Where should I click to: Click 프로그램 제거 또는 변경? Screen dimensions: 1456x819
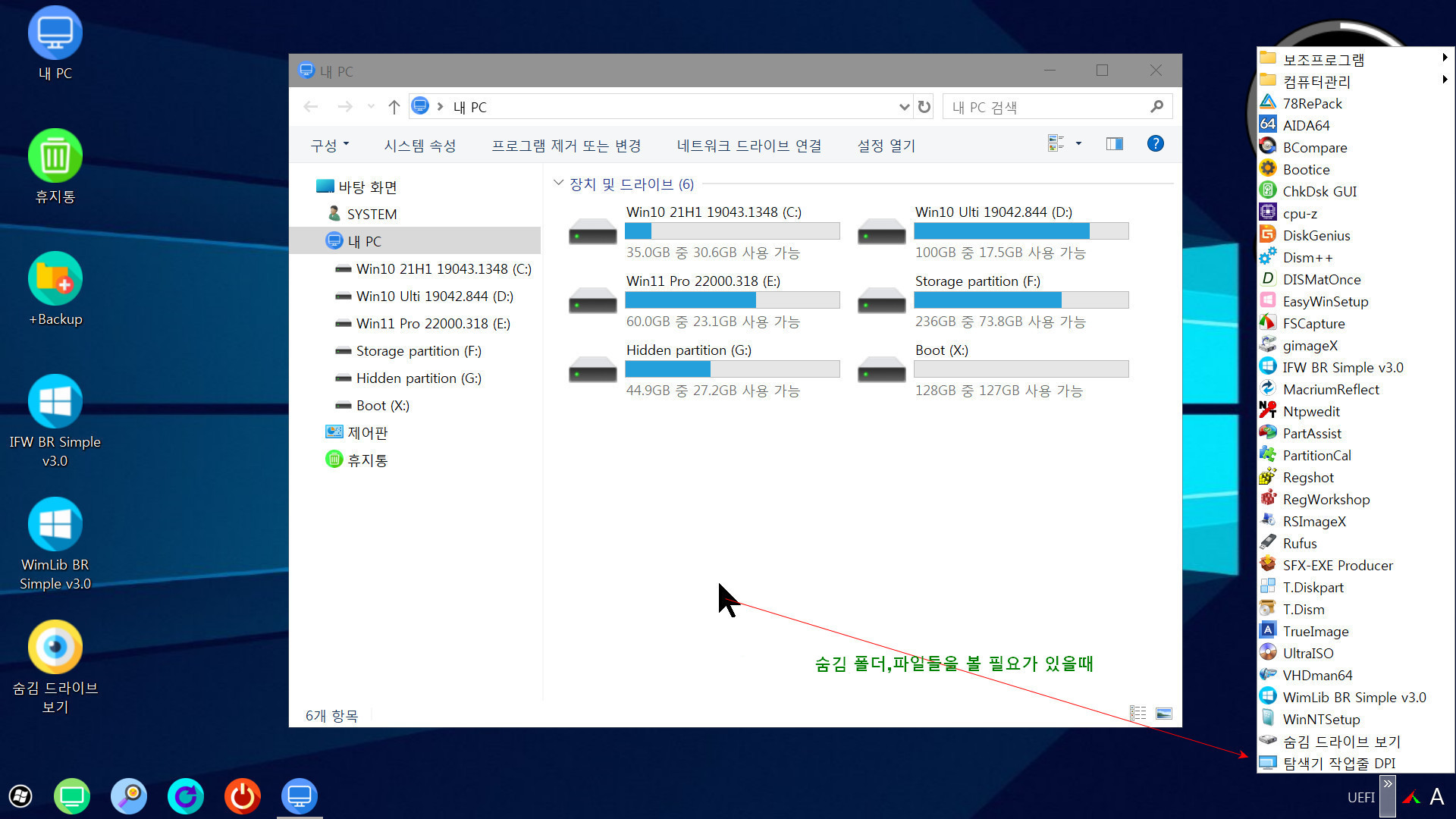pos(566,145)
